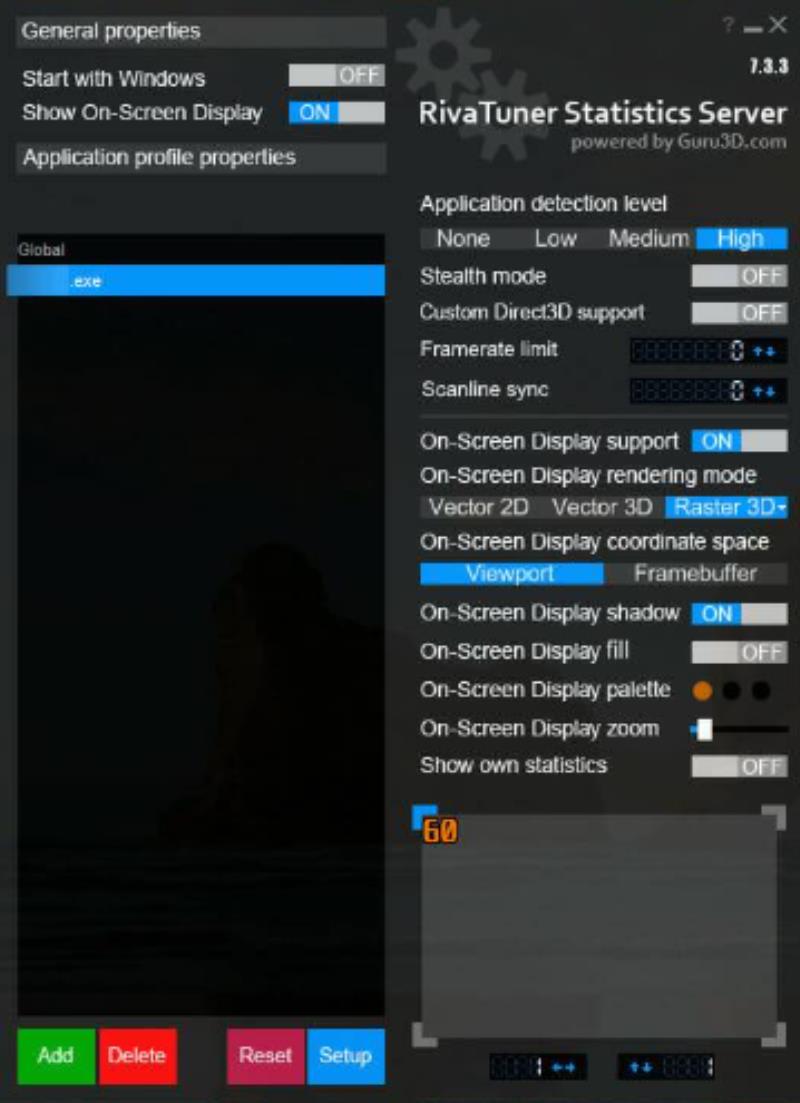Screen dimensions: 800x1103
Task: Enable Custom Direct3D support switch
Action: pos(739,312)
